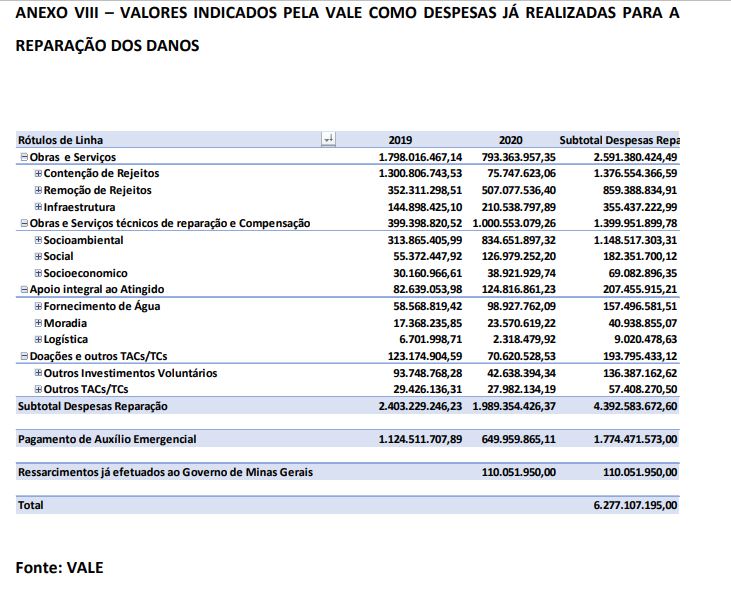This screenshot has height=591, width=731.
Task: Click the Pagamento de Auxílio Emergencial label
Action: click(107, 439)
